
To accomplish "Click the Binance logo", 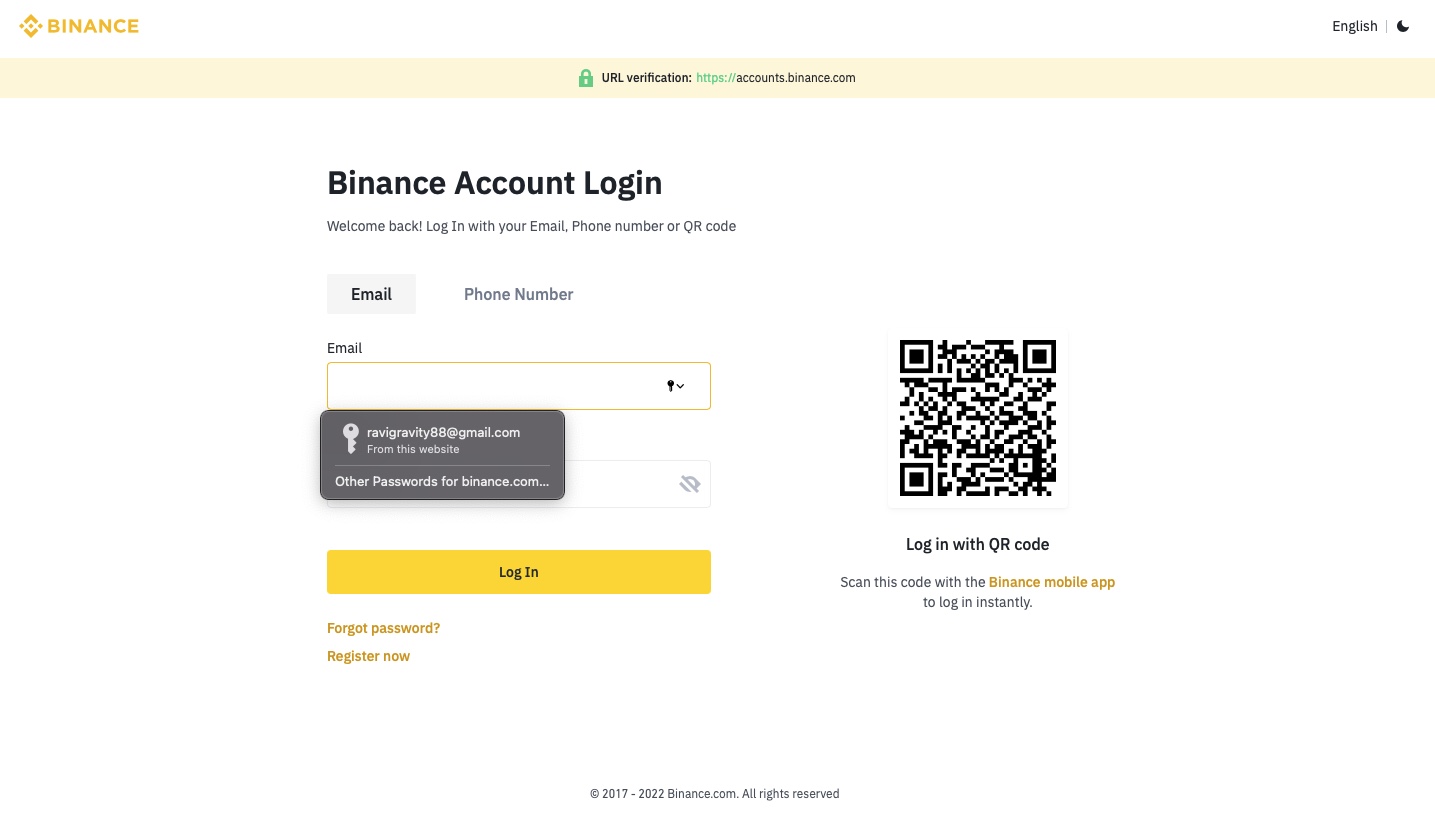I will 79,26.
